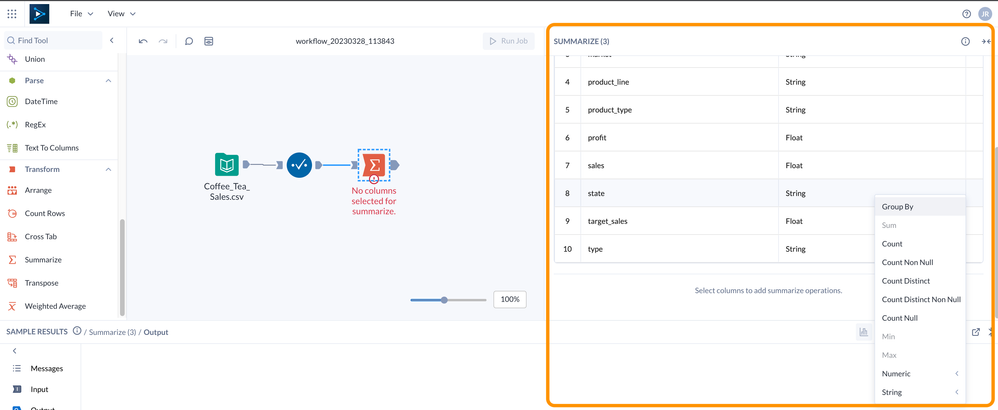This screenshot has height=410, width=998.
Task: Click the Find Tool search field
Action: (x=53, y=40)
